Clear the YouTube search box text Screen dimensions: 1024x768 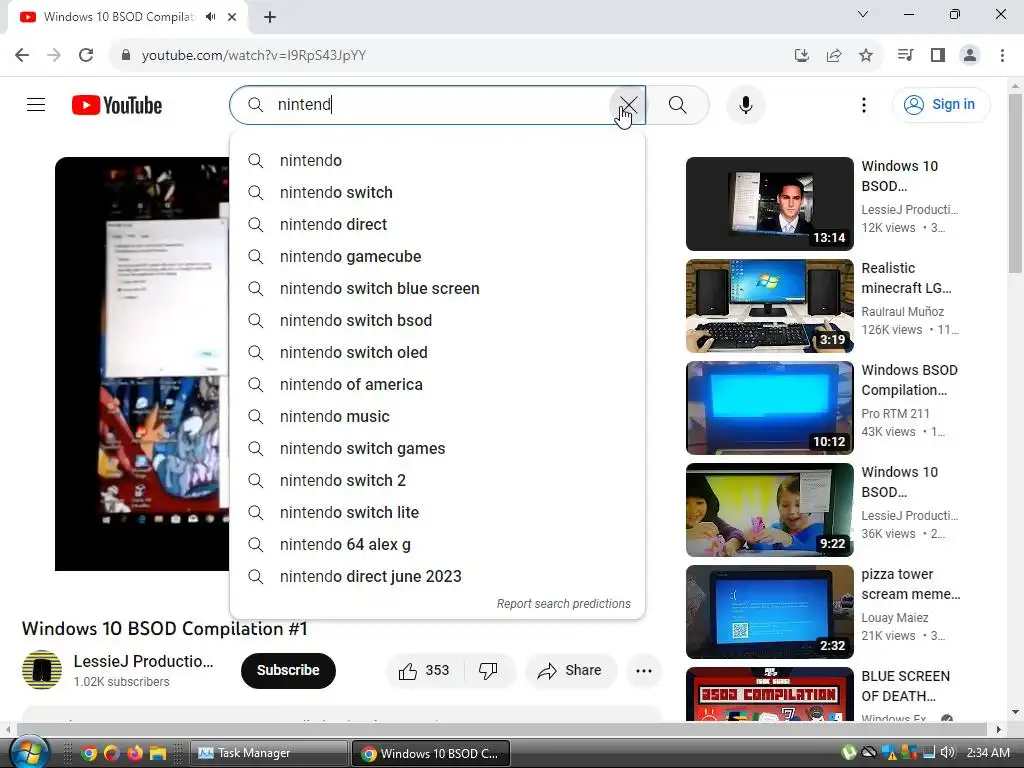point(628,104)
